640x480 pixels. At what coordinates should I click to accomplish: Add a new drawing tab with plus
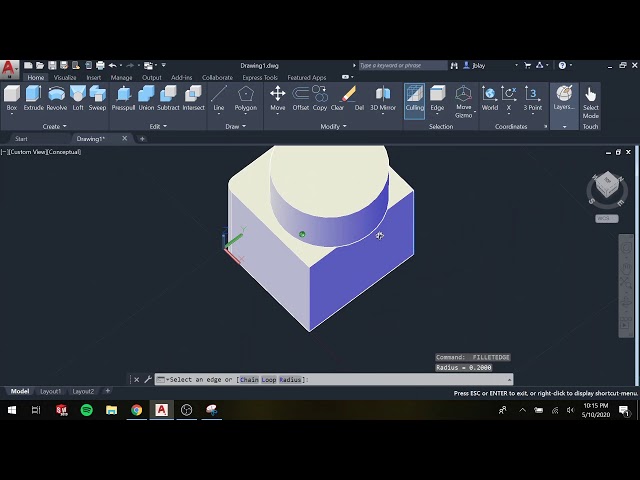pyautogui.click(x=142, y=139)
